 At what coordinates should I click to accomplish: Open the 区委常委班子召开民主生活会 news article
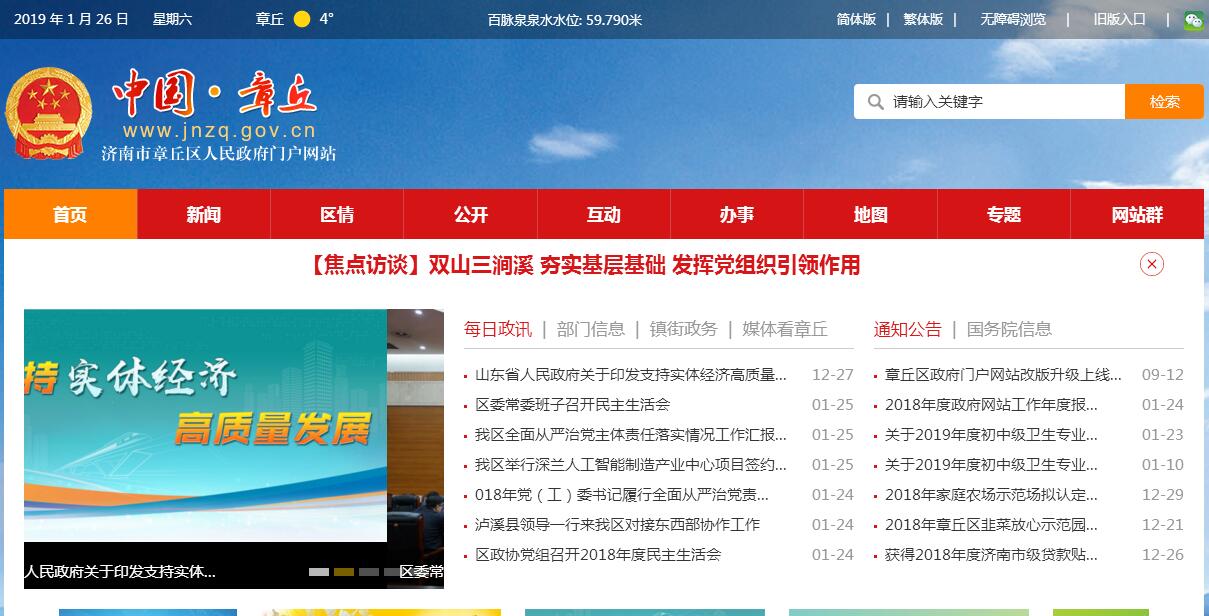pyautogui.click(x=572, y=405)
